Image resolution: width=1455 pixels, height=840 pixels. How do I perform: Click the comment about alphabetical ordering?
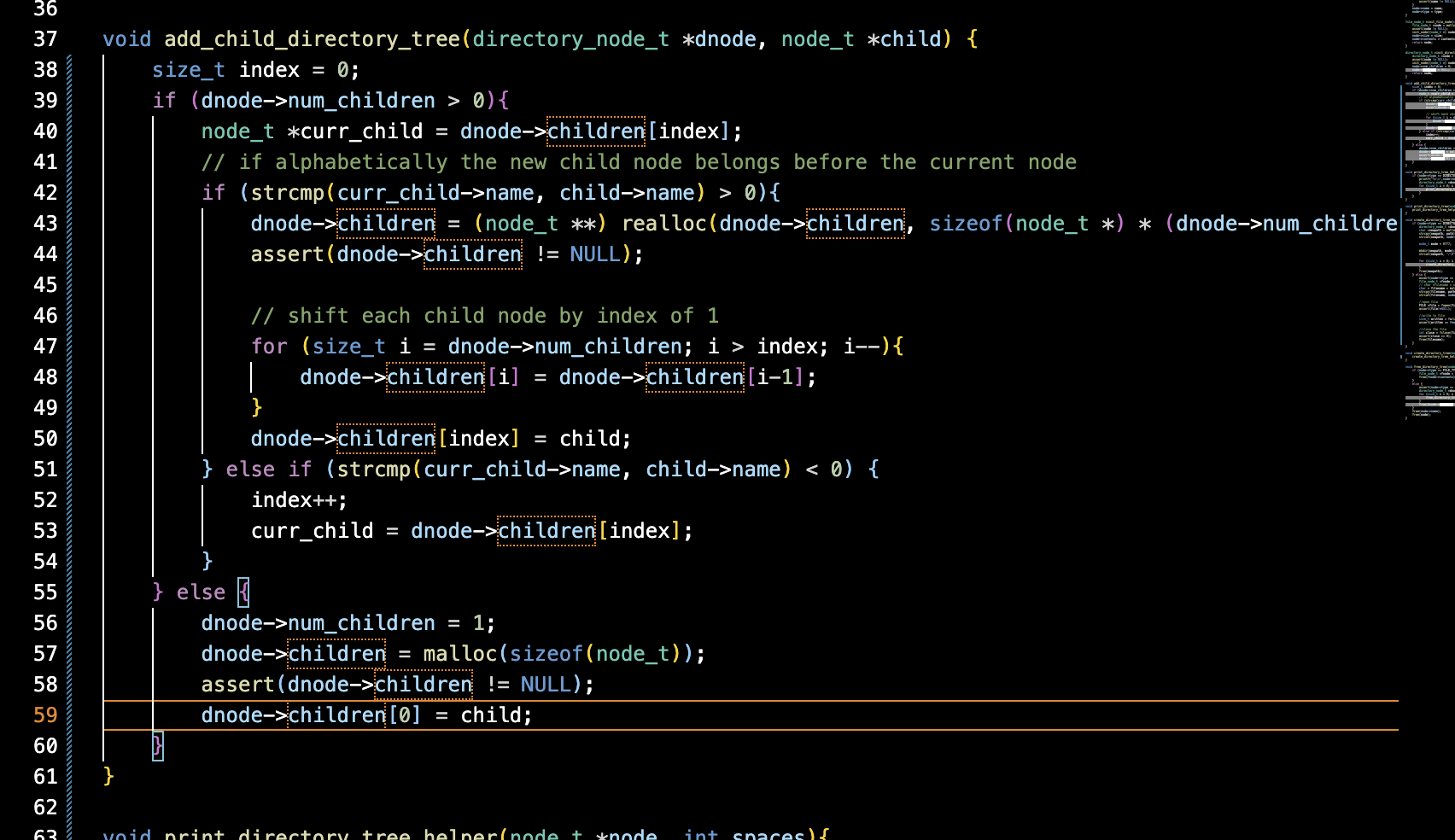[x=639, y=162]
